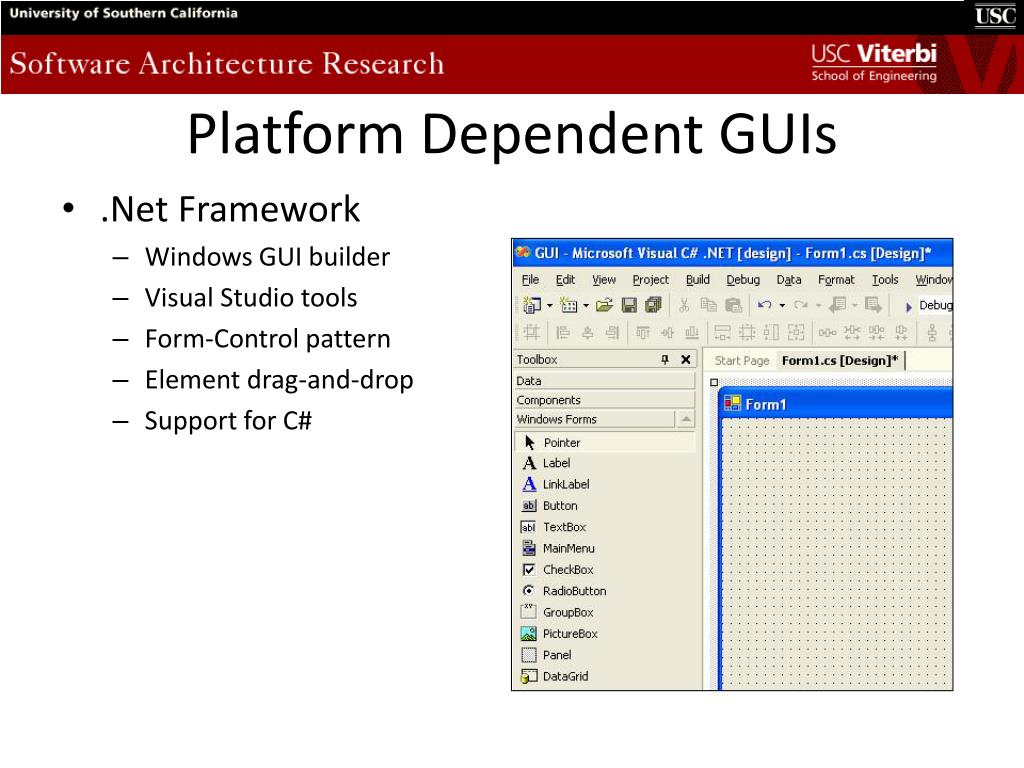This screenshot has width=1024, height=768.
Task: Select the TextBox control in Toolbox
Action: 605,527
